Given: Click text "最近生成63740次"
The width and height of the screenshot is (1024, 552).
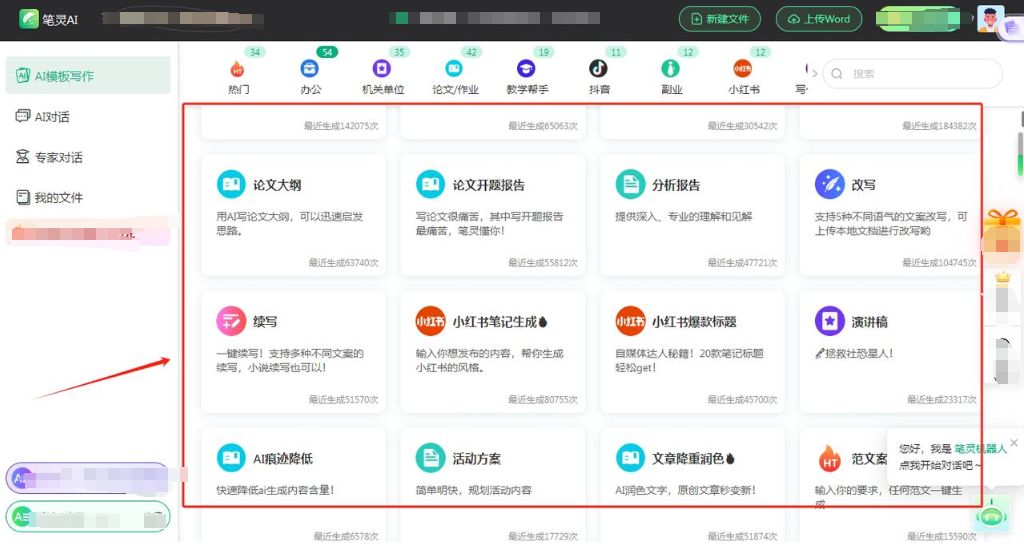Looking at the screenshot, I should 344,263.
